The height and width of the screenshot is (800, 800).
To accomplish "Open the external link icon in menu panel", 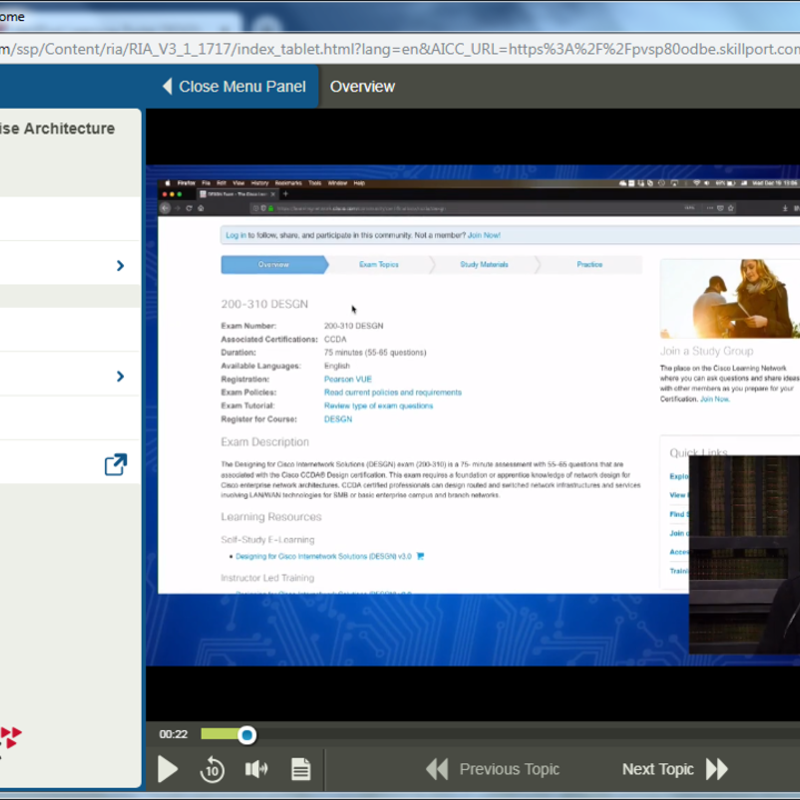I will pos(116,464).
